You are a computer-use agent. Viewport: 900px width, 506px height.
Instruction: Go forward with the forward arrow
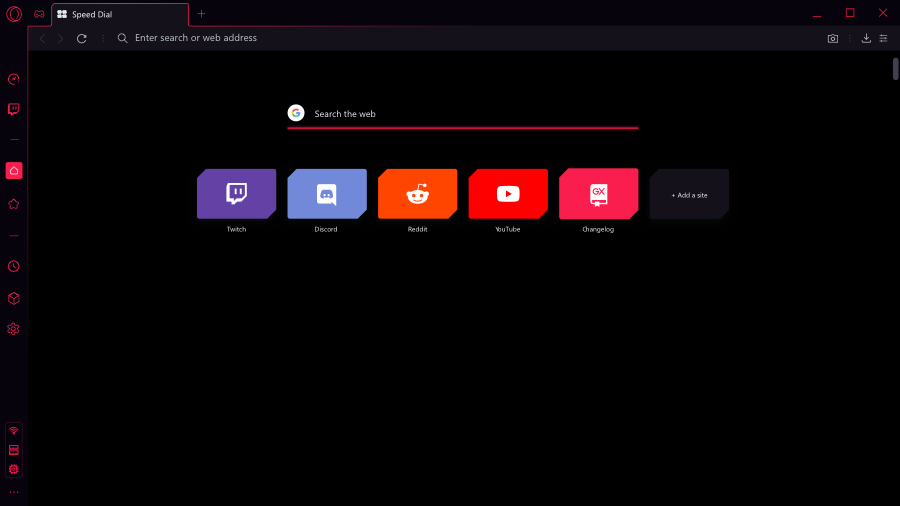point(61,38)
